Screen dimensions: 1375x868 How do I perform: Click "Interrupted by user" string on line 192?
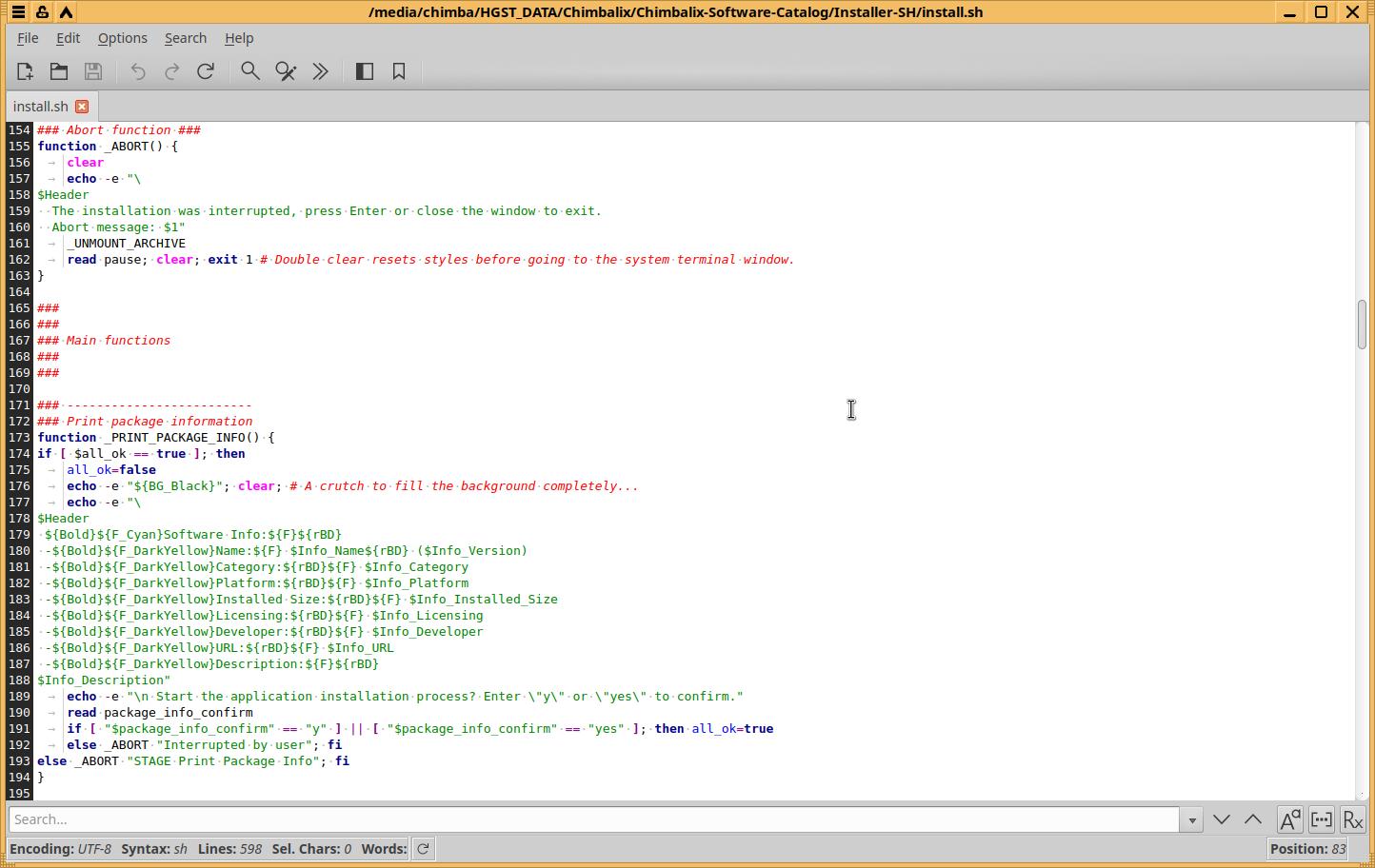[234, 745]
